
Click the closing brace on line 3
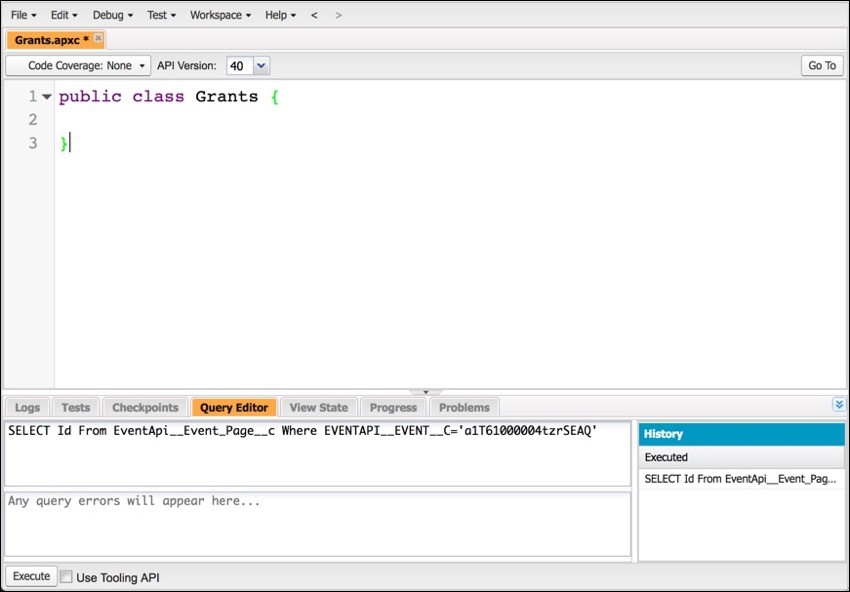click(x=64, y=144)
